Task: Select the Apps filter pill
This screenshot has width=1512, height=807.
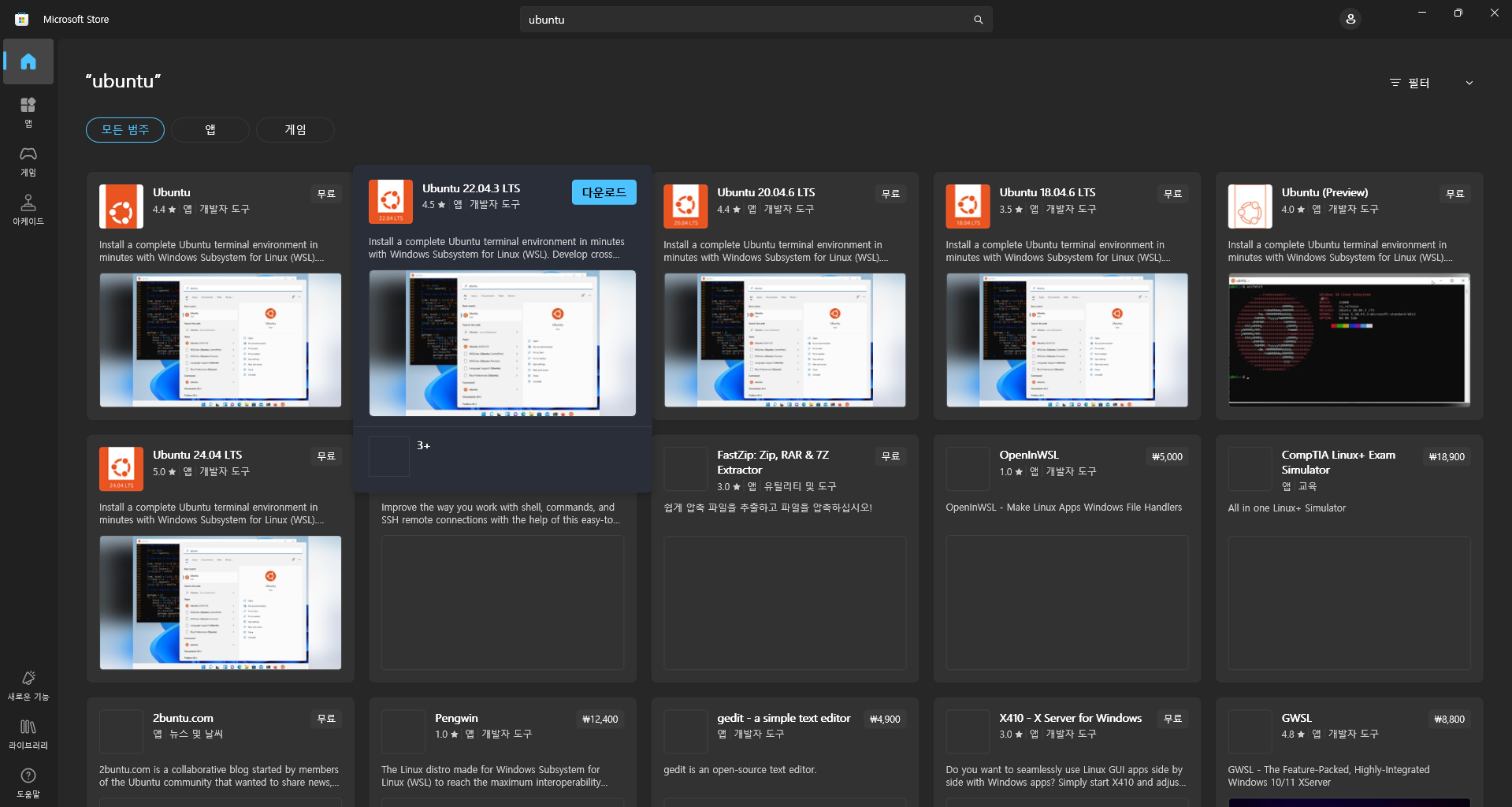Action: pos(210,130)
